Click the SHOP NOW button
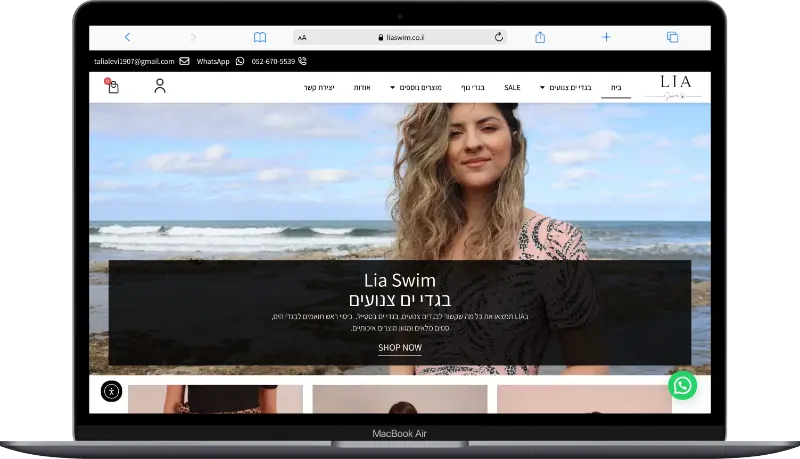Image resolution: width=800 pixels, height=459 pixels. tap(400, 348)
